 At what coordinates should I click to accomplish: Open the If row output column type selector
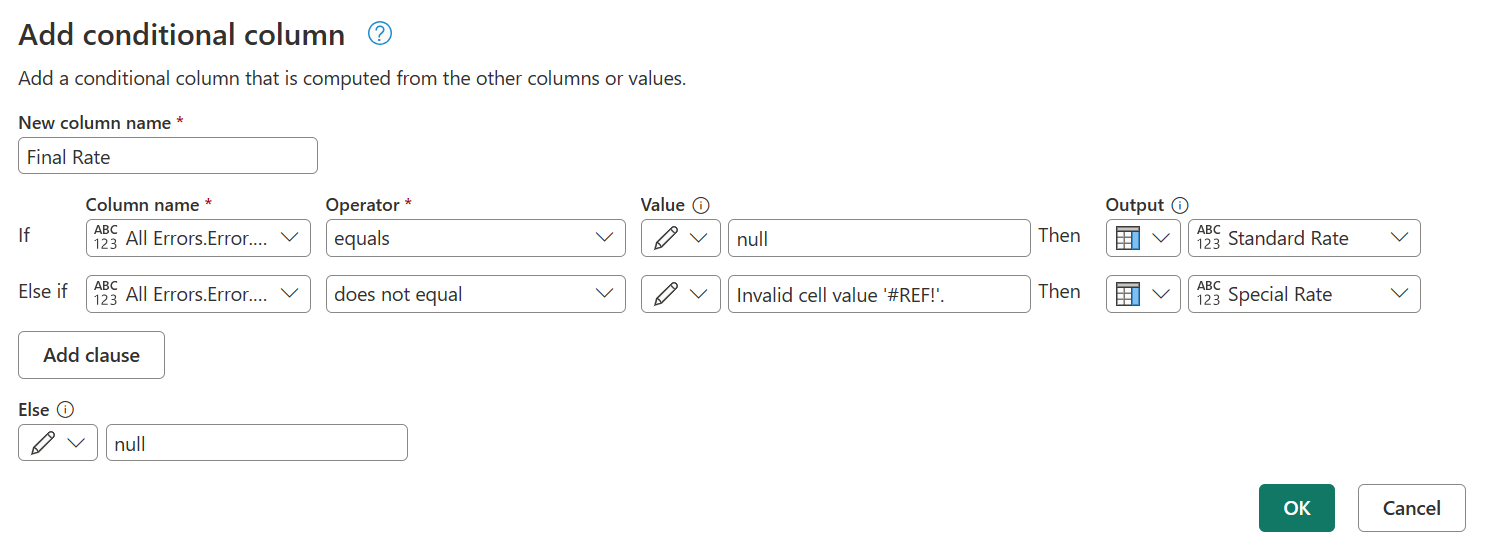(x=1142, y=238)
